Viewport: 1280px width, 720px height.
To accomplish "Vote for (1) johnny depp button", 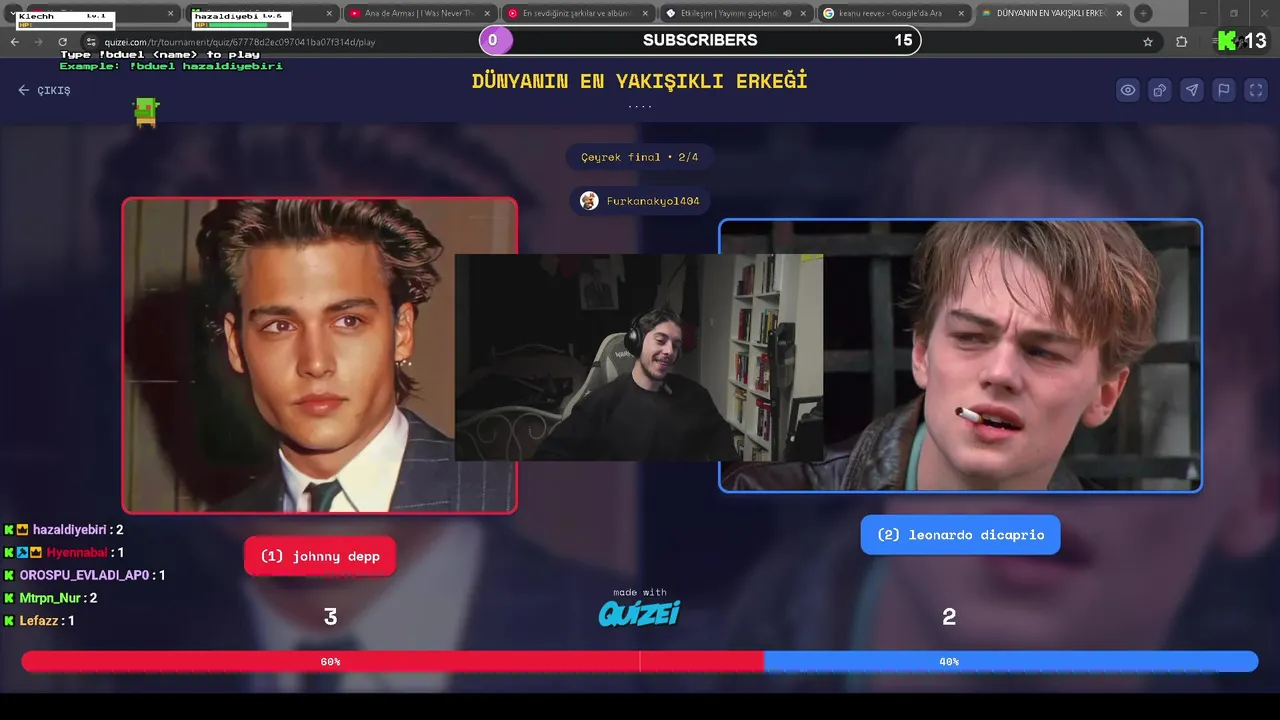I will pos(320,556).
